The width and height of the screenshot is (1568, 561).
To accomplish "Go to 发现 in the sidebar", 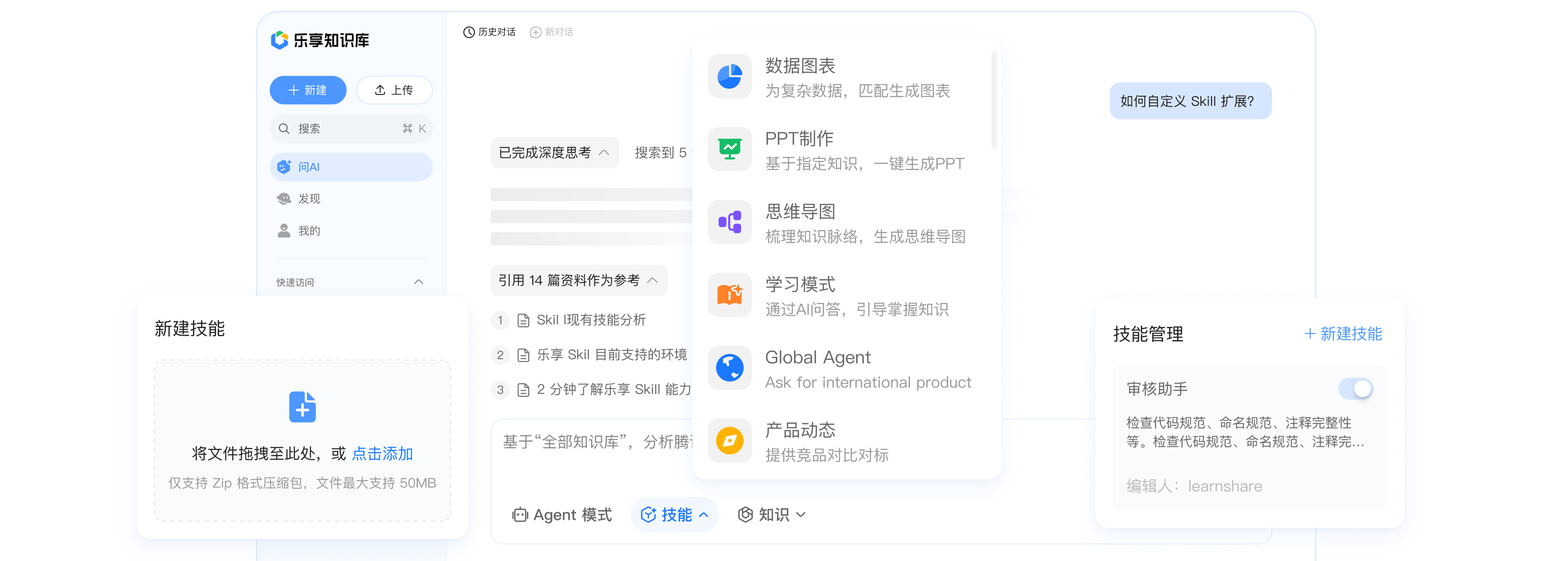I will pos(308,199).
